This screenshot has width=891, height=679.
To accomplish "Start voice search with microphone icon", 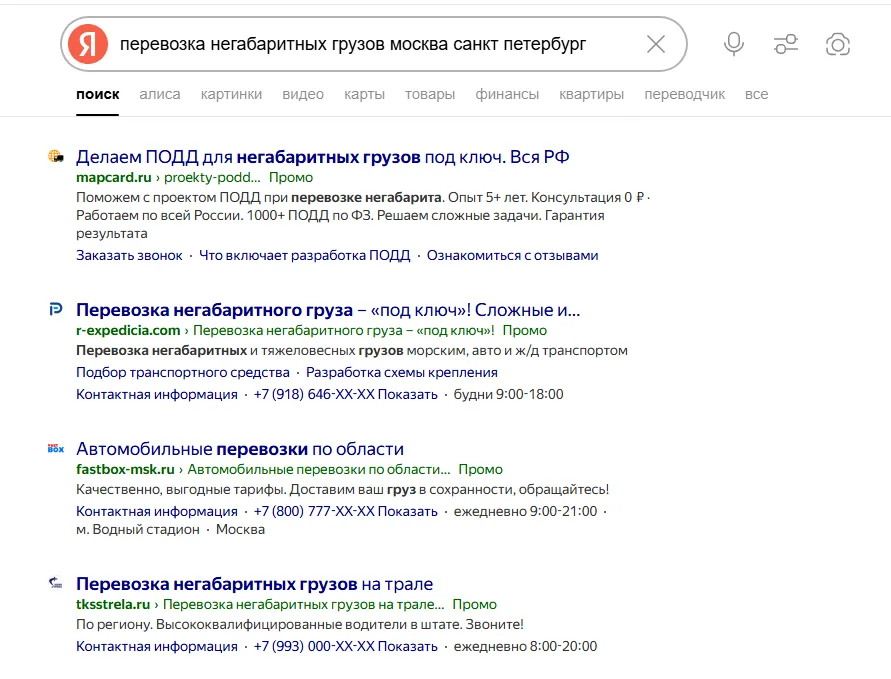I will 734,44.
